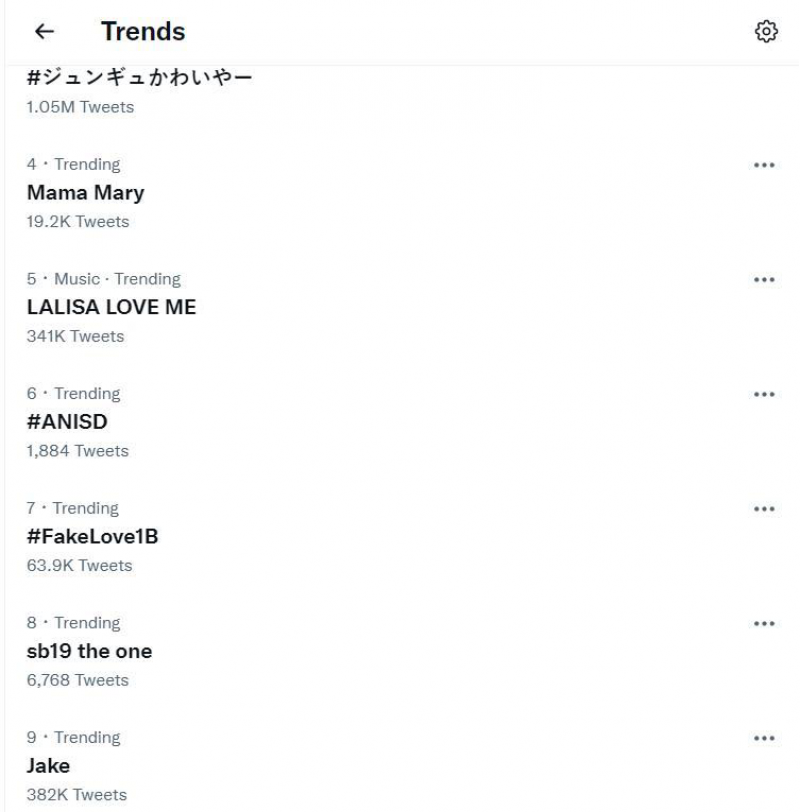Click the 382K Tweets count under Jake

[76, 794]
